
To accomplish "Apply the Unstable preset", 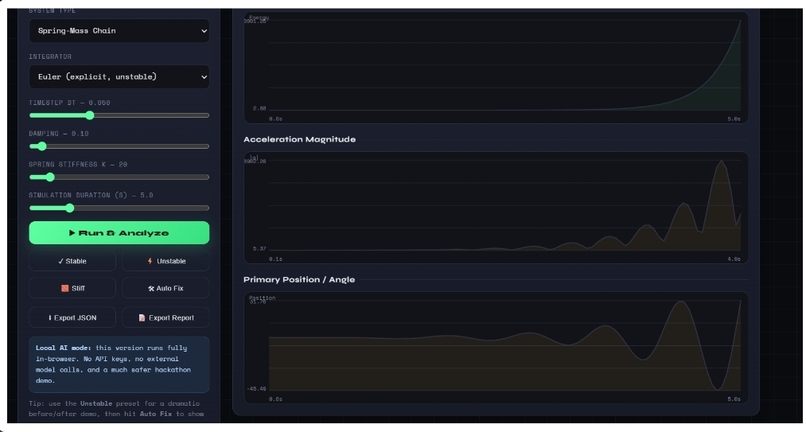I will click(166, 261).
